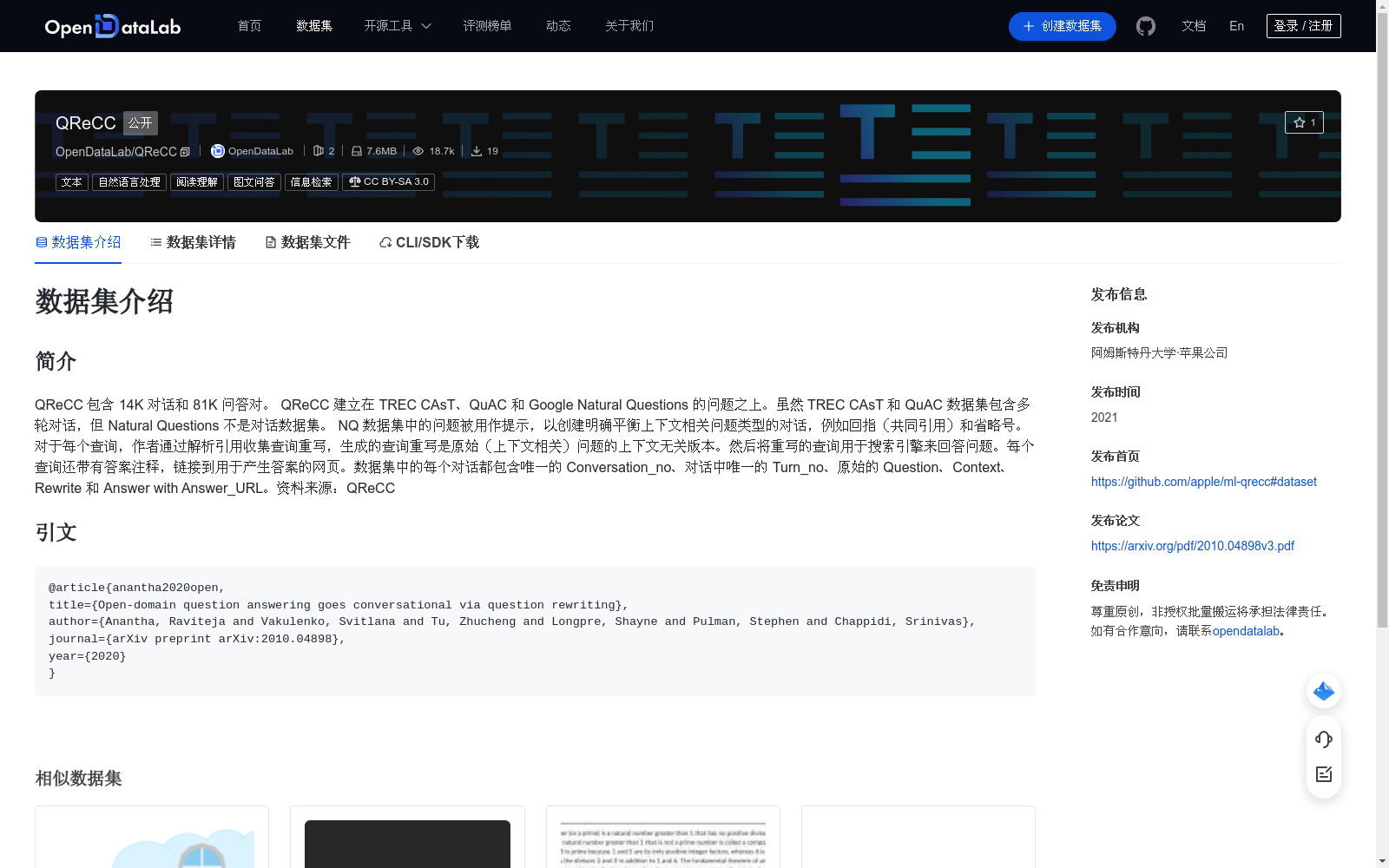
Task: Open the arxiv.org paper PDF link
Action: pyautogui.click(x=1193, y=546)
